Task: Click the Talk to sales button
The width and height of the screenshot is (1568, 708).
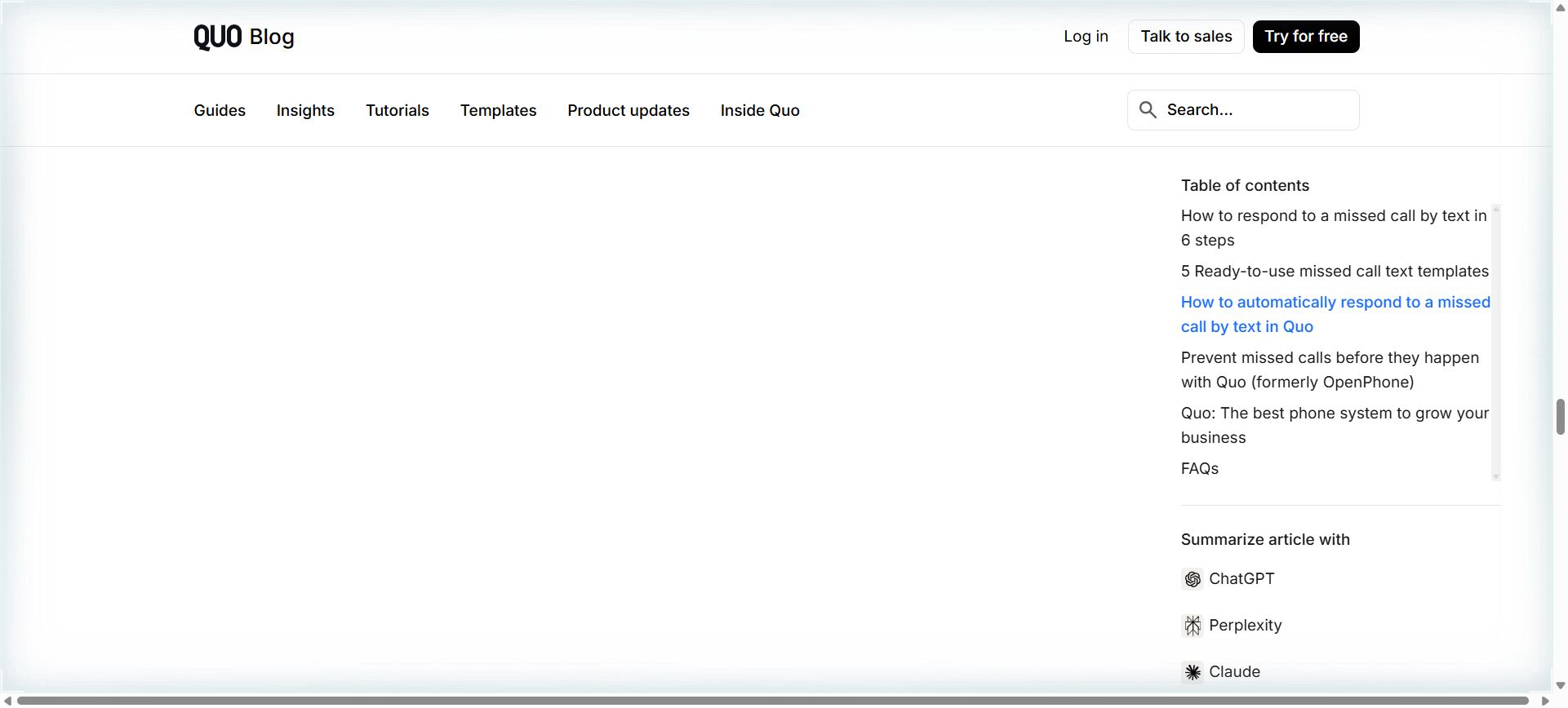Action: [1186, 37]
